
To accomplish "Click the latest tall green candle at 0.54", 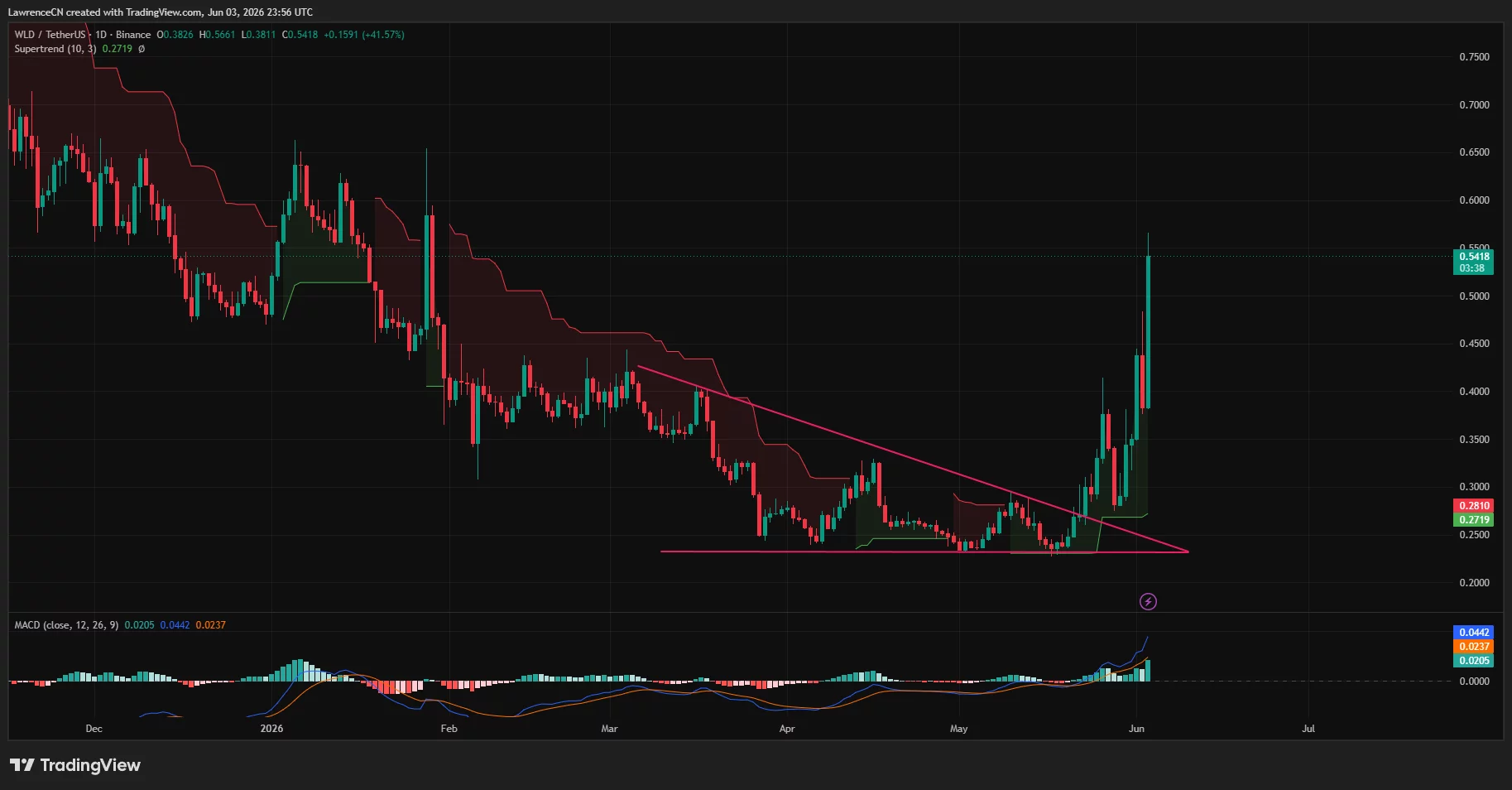I will click(1148, 331).
